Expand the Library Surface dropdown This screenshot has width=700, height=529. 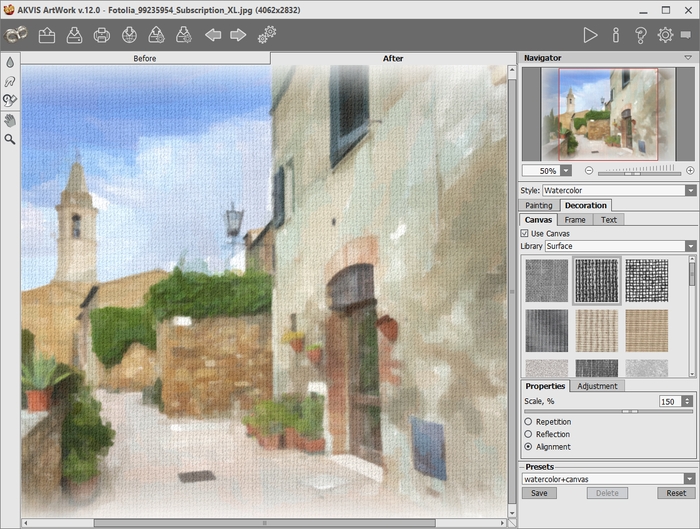(x=690, y=246)
